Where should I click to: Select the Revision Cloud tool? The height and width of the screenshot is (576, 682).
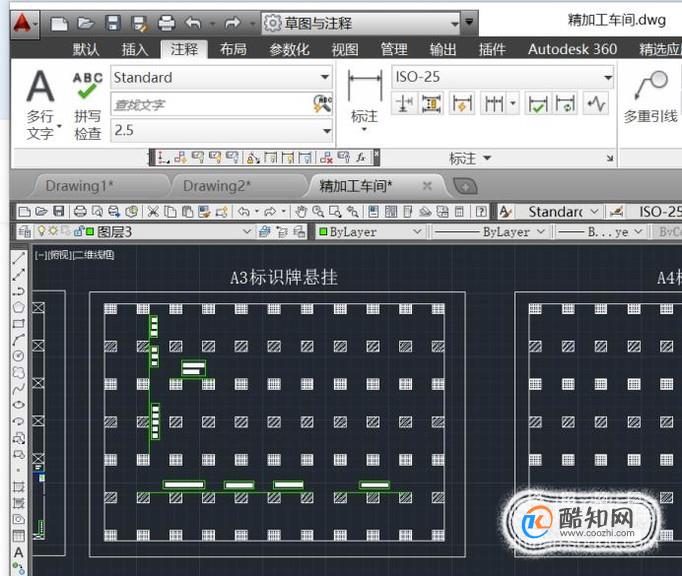pos(18,373)
